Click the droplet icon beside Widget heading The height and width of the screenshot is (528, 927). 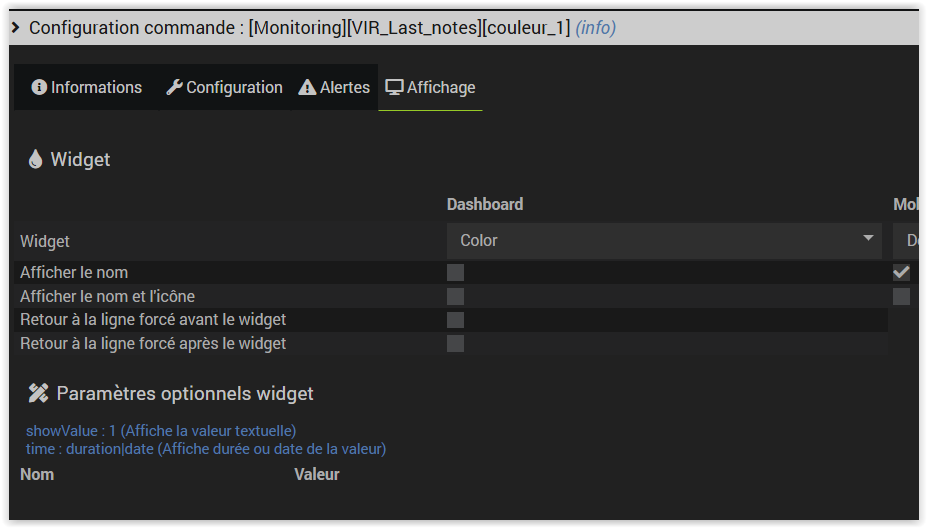click(x=36, y=159)
